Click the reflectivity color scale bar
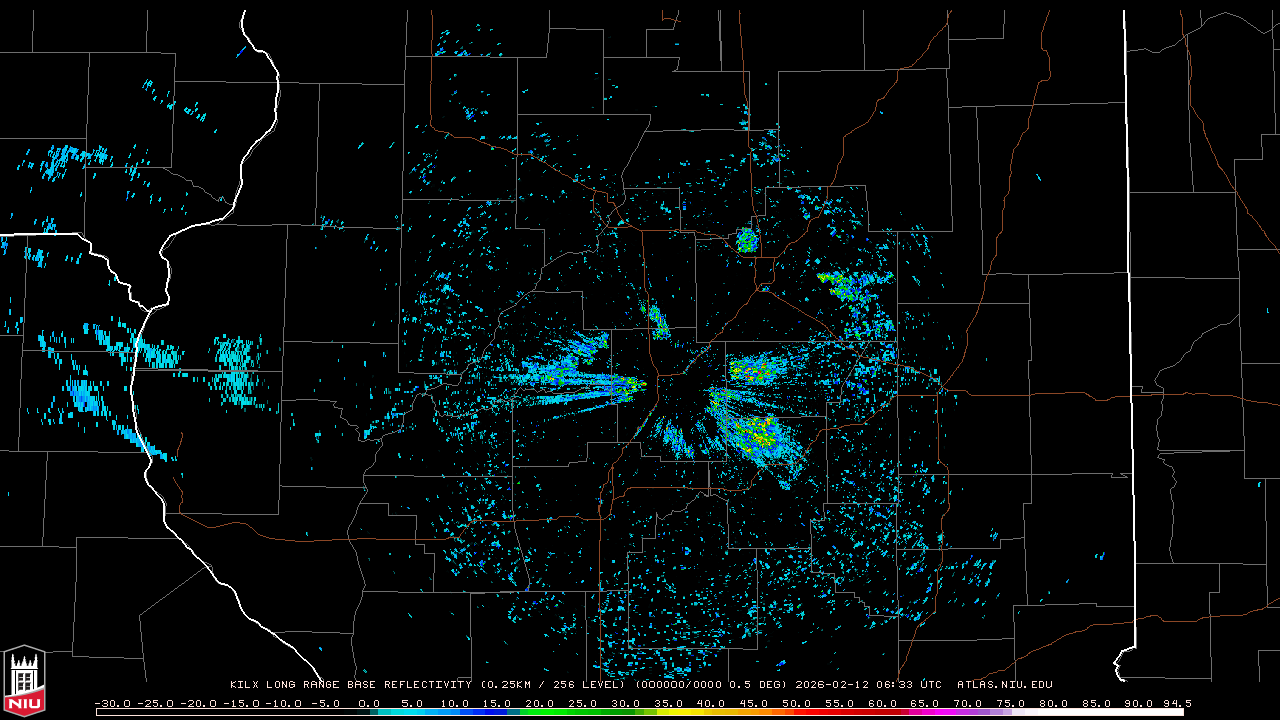 pos(640,712)
